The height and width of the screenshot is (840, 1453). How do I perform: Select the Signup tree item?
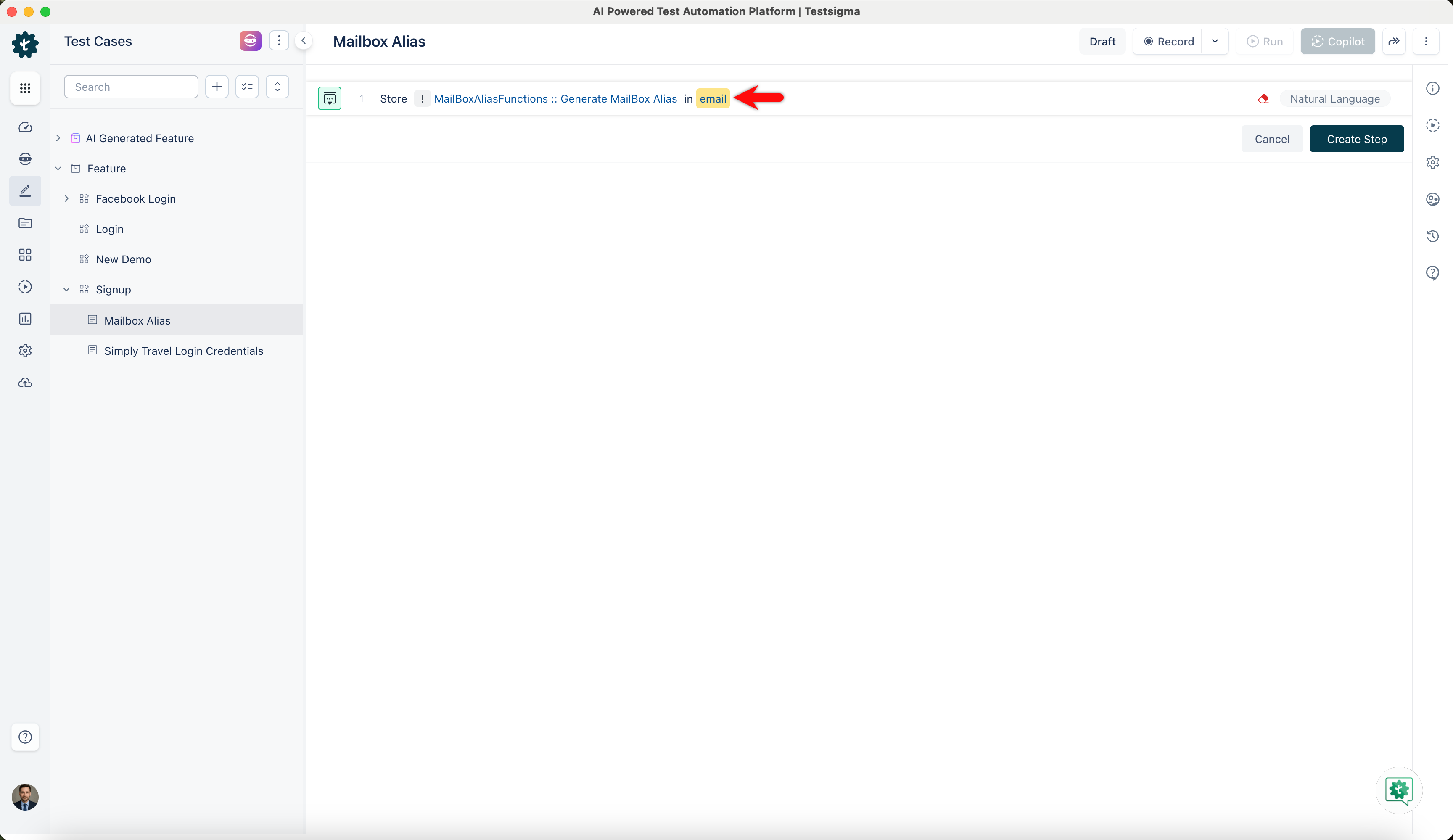[113, 289]
